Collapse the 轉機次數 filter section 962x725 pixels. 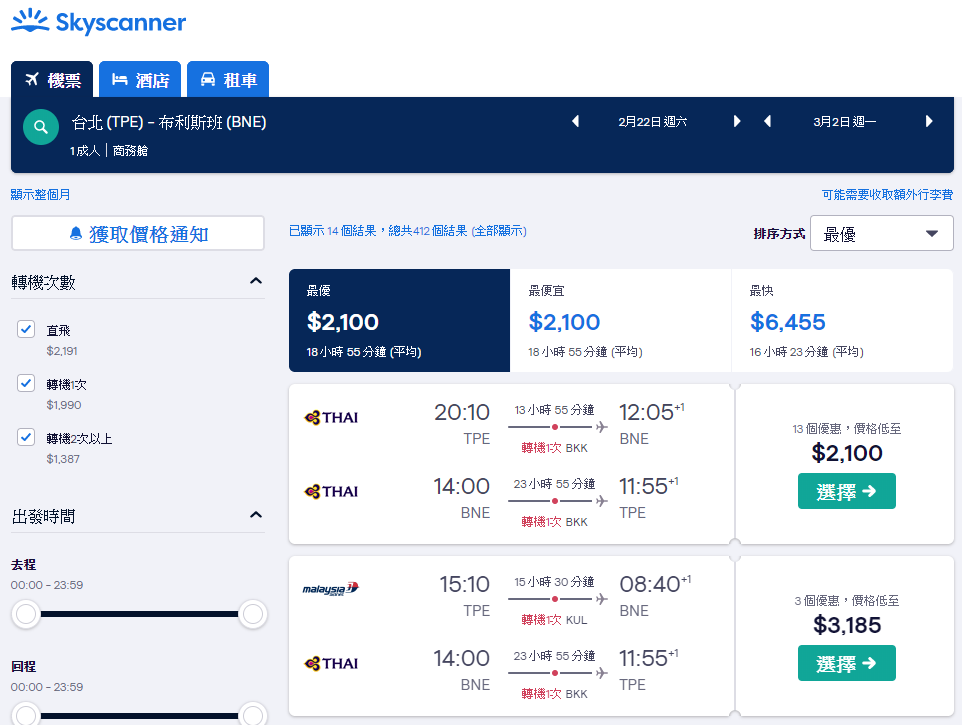pos(256,281)
